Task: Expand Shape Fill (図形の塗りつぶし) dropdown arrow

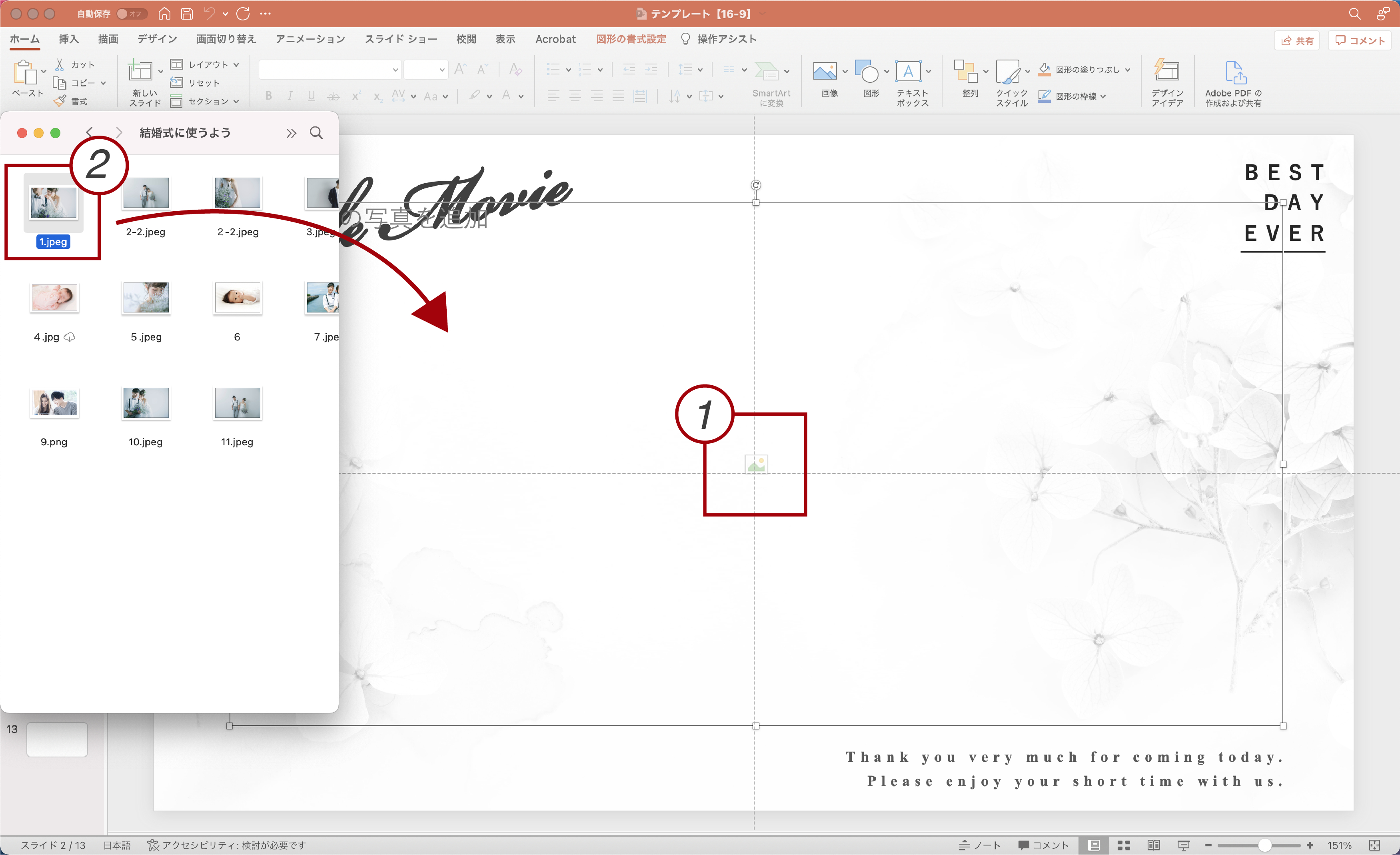Action: [1127, 70]
